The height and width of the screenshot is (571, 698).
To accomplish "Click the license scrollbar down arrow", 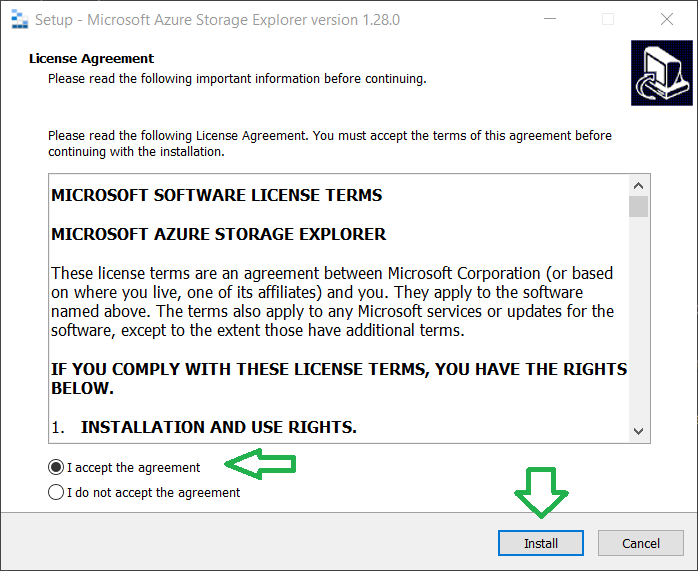I will click(x=638, y=431).
